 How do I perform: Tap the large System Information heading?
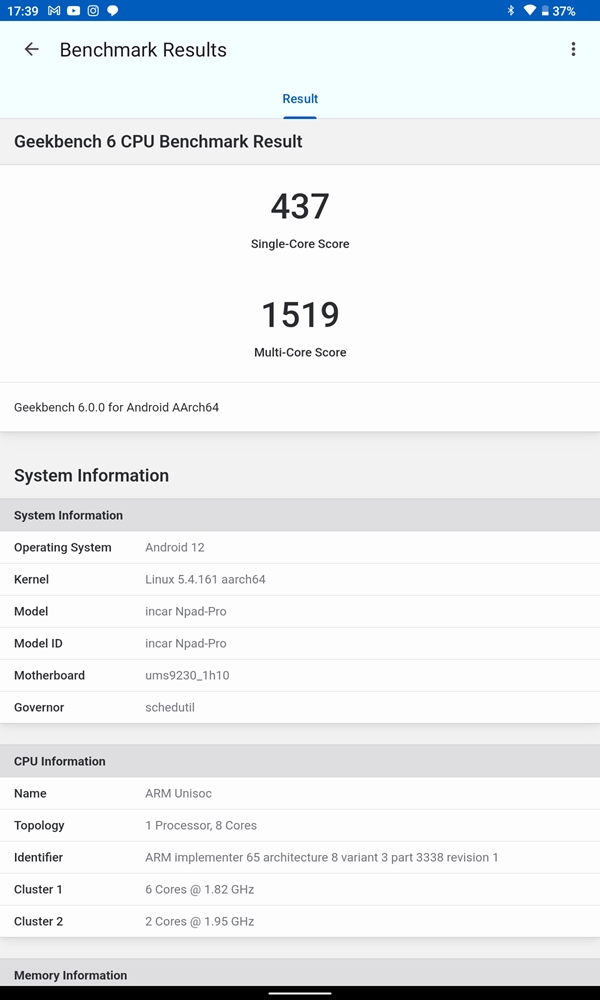pyautogui.click(x=91, y=476)
